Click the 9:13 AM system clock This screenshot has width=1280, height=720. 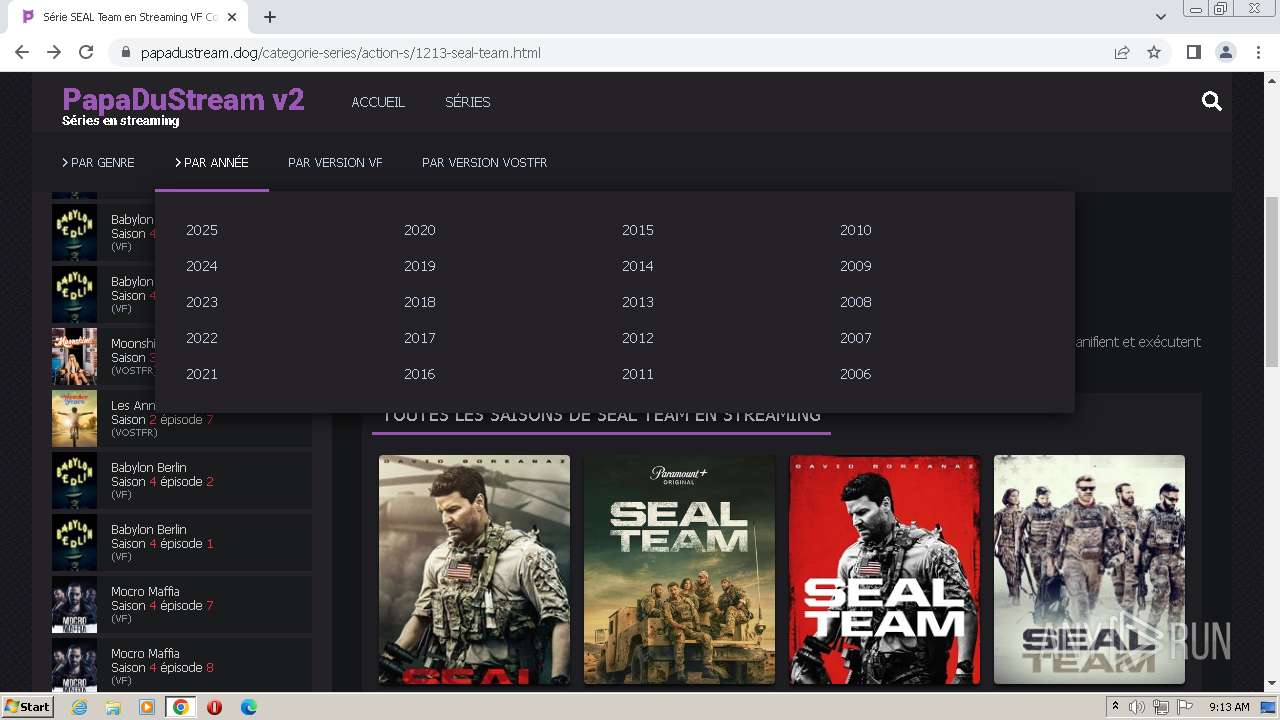click(1229, 707)
